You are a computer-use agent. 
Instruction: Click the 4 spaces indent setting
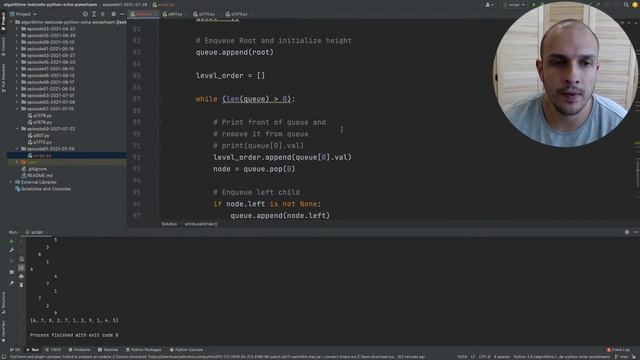pos(502,357)
